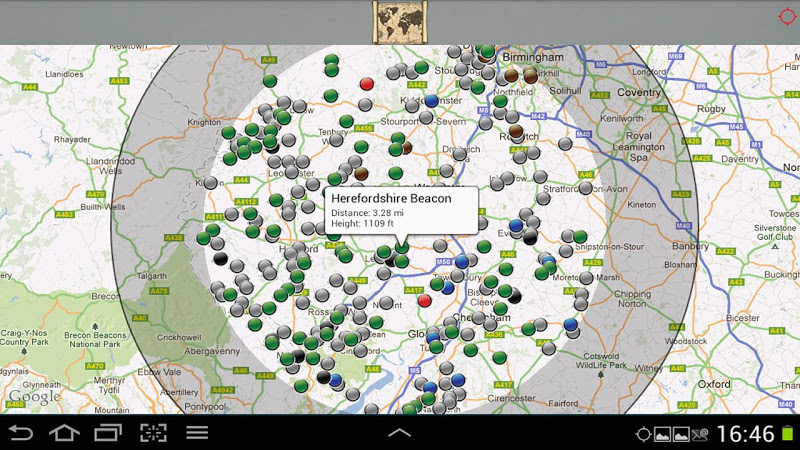Tap the Daventry town label
Image resolution: width=800 pixels, height=450 pixels.
pyautogui.click(x=740, y=159)
